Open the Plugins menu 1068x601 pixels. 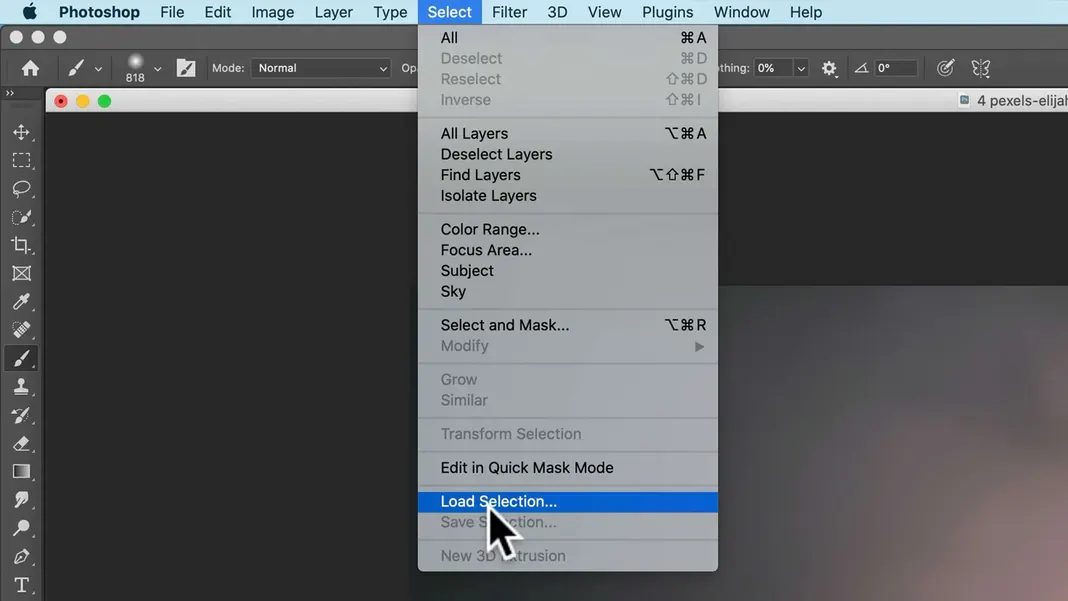(668, 12)
